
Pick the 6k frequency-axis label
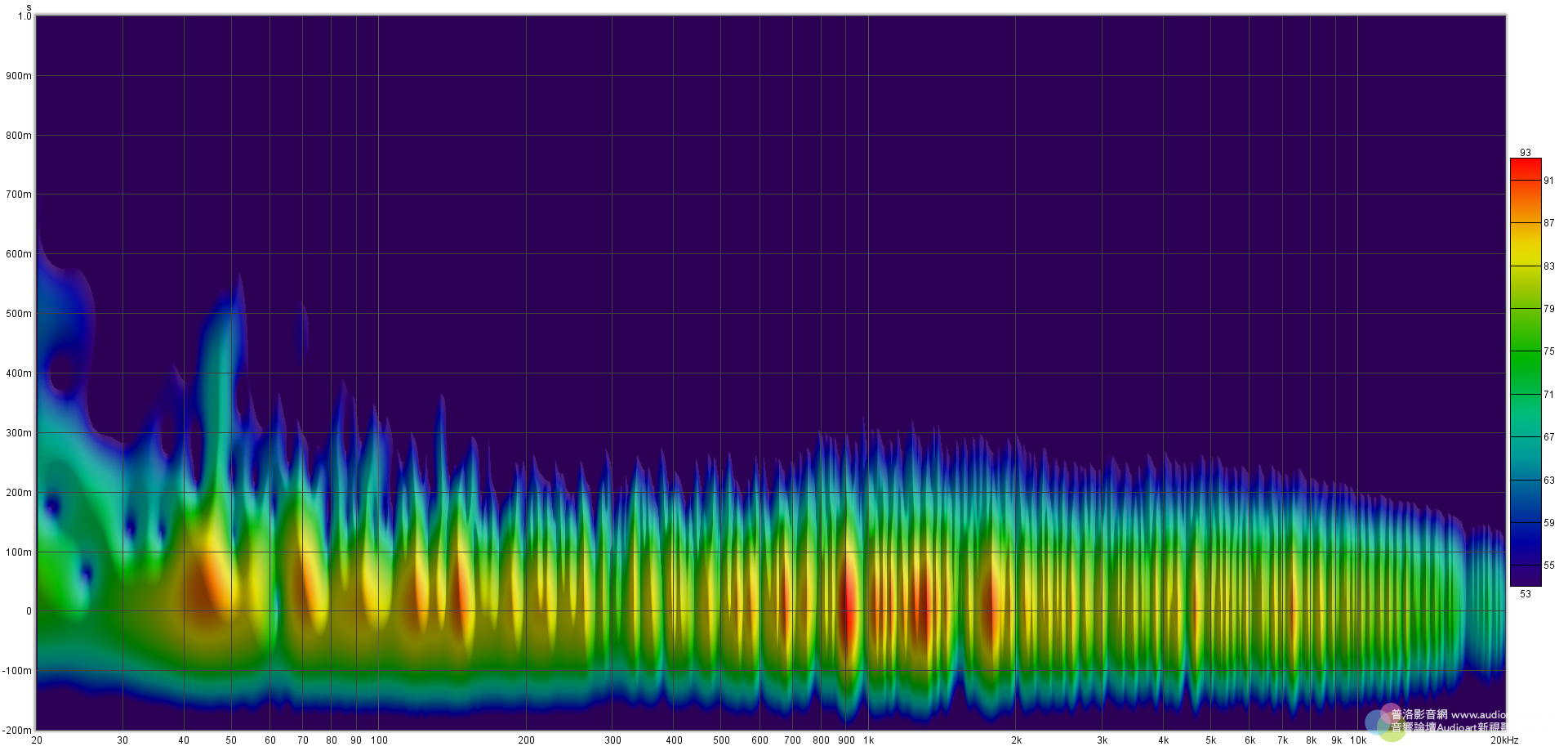[1250, 740]
